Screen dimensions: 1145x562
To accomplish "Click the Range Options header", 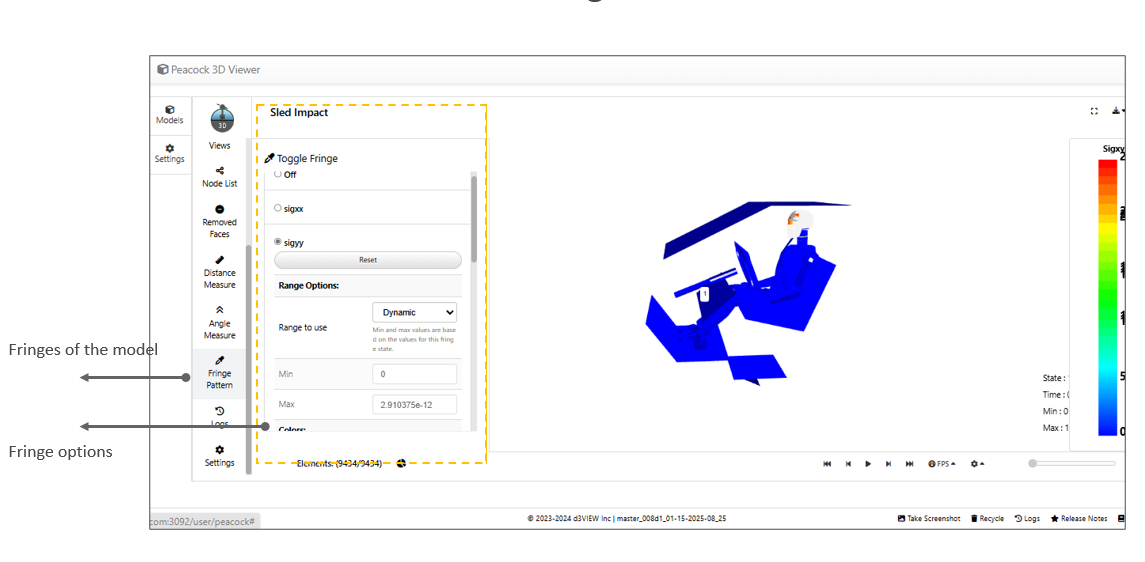I will tap(308, 285).
